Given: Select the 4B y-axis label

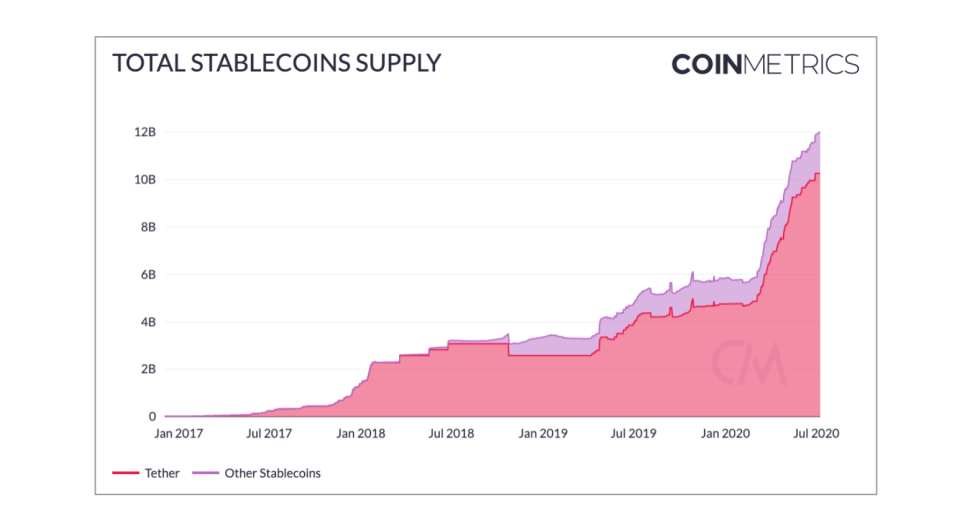Looking at the screenshot, I should (x=147, y=322).
